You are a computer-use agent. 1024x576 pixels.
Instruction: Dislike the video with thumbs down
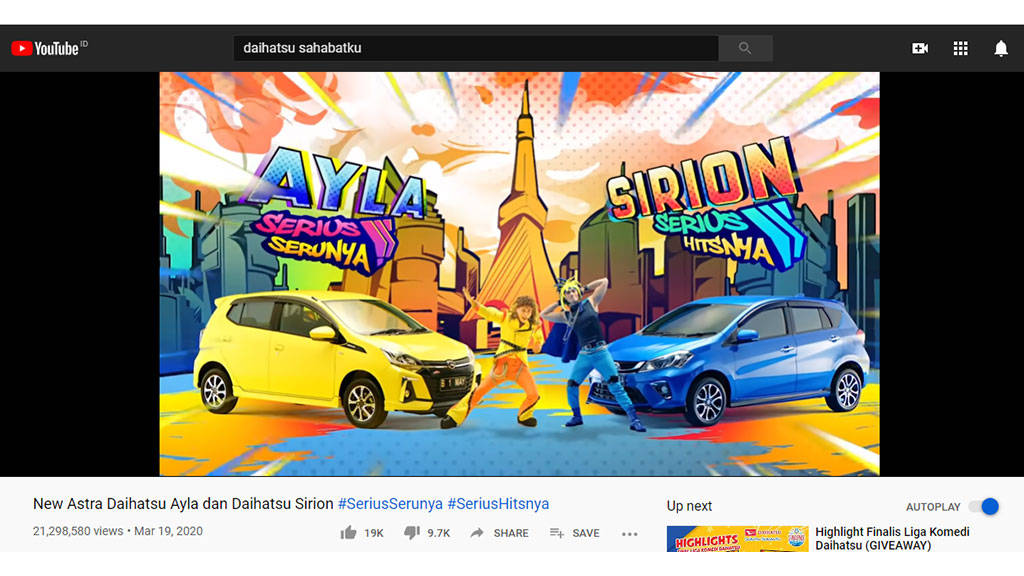pyautogui.click(x=411, y=533)
